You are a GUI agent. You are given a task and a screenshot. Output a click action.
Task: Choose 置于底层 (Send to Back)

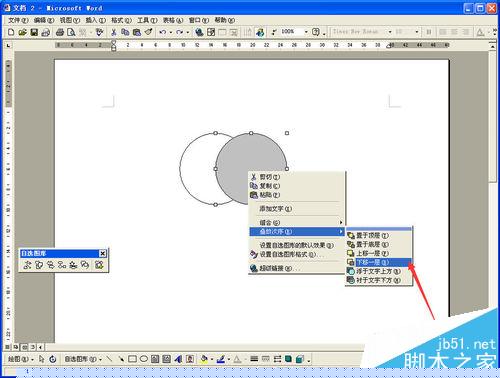pyautogui.click(x=379, y=244)
